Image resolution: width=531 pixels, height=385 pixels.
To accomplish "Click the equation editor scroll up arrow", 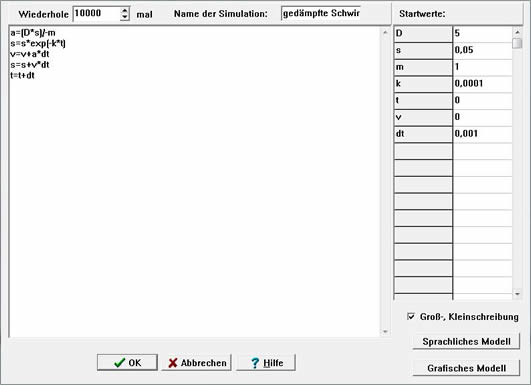I will coord(385,33).
